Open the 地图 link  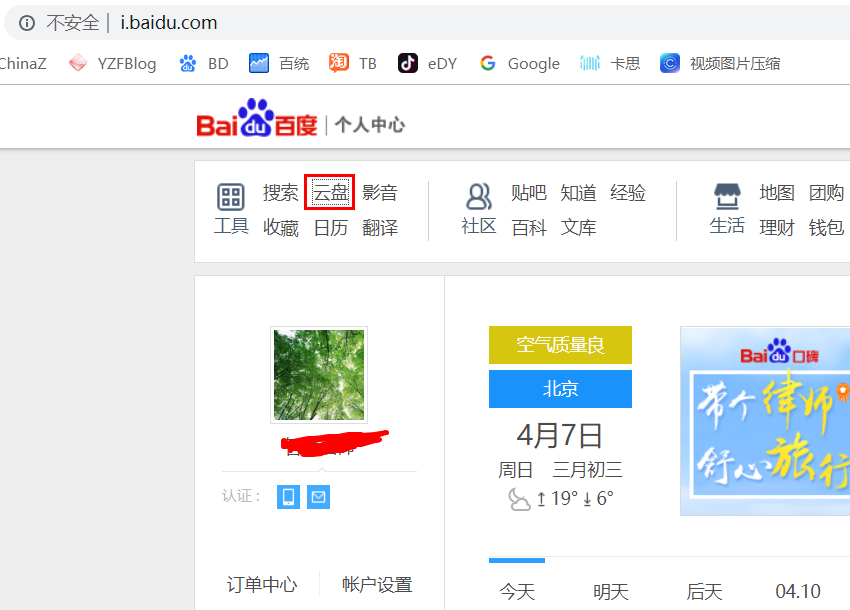pos(777,192)
